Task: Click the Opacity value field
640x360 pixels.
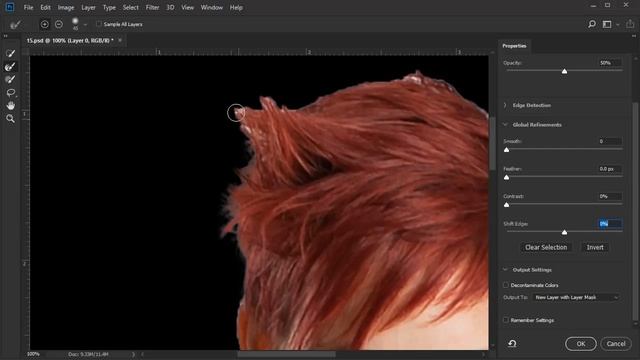Action: click(610, 63)
